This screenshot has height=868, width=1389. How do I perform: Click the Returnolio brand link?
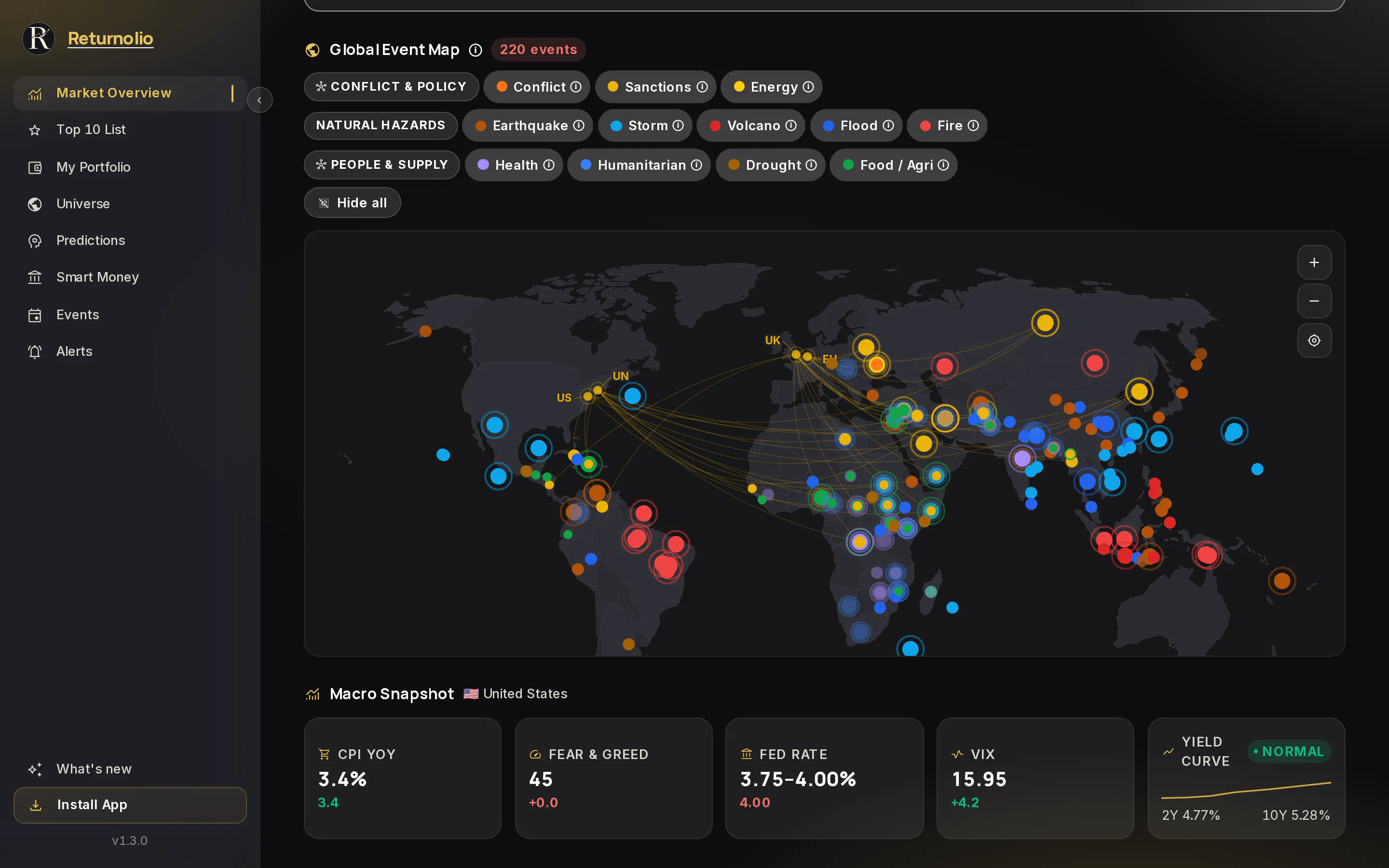[110, 39]
